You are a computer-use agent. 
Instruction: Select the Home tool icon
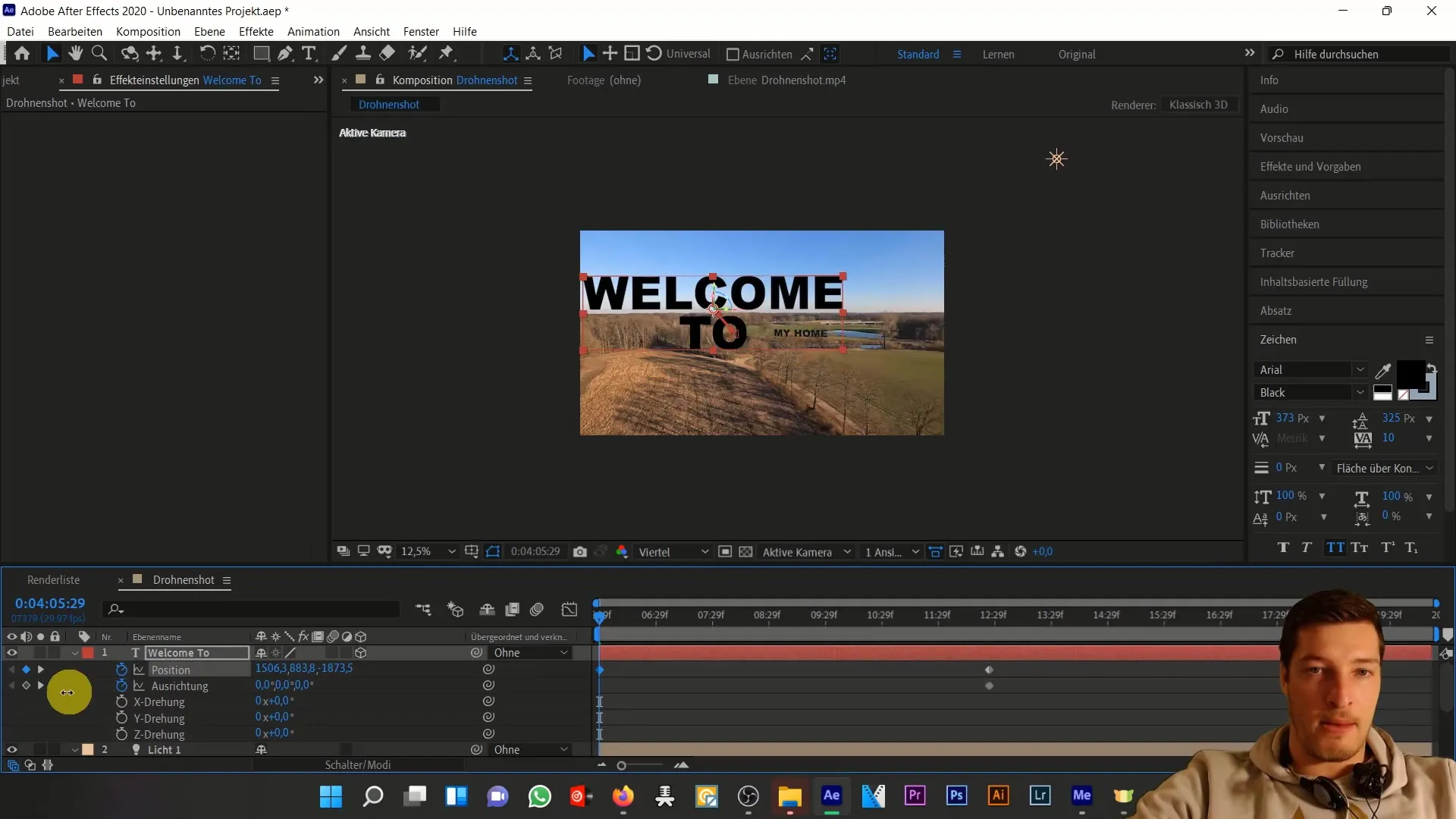tap(22, 54)
